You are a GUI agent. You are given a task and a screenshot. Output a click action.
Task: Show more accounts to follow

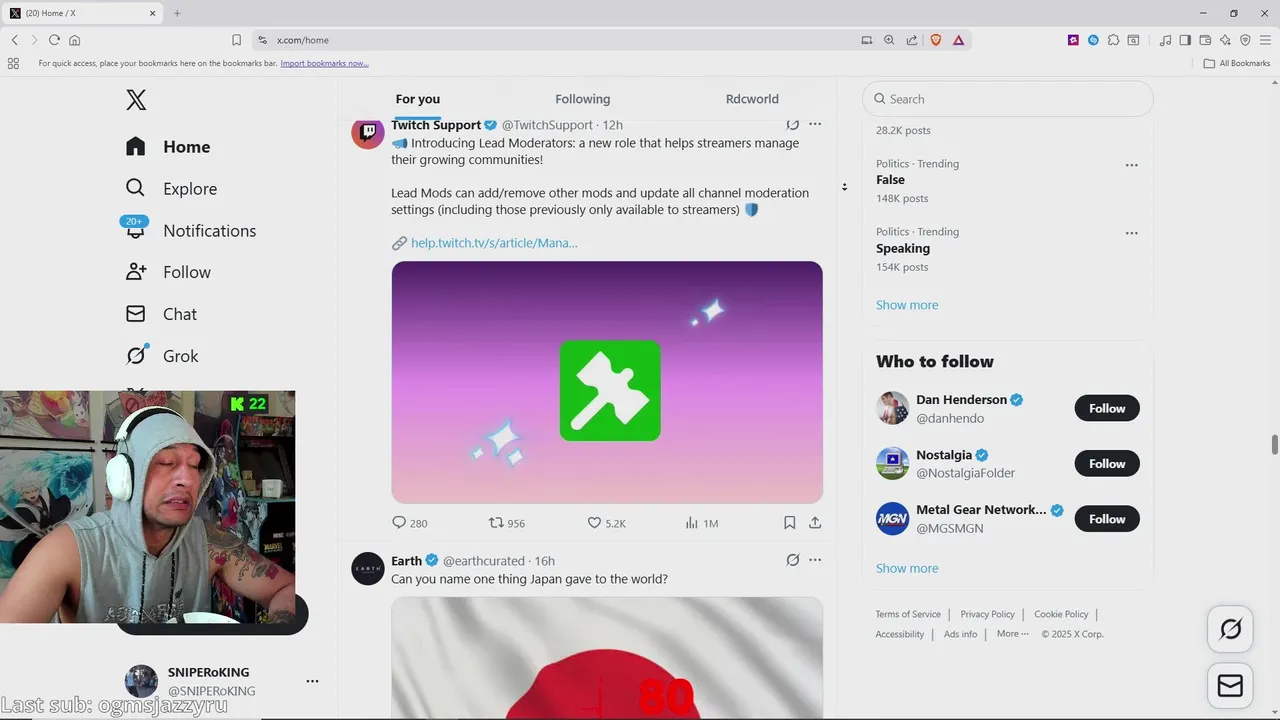(907, 568)
